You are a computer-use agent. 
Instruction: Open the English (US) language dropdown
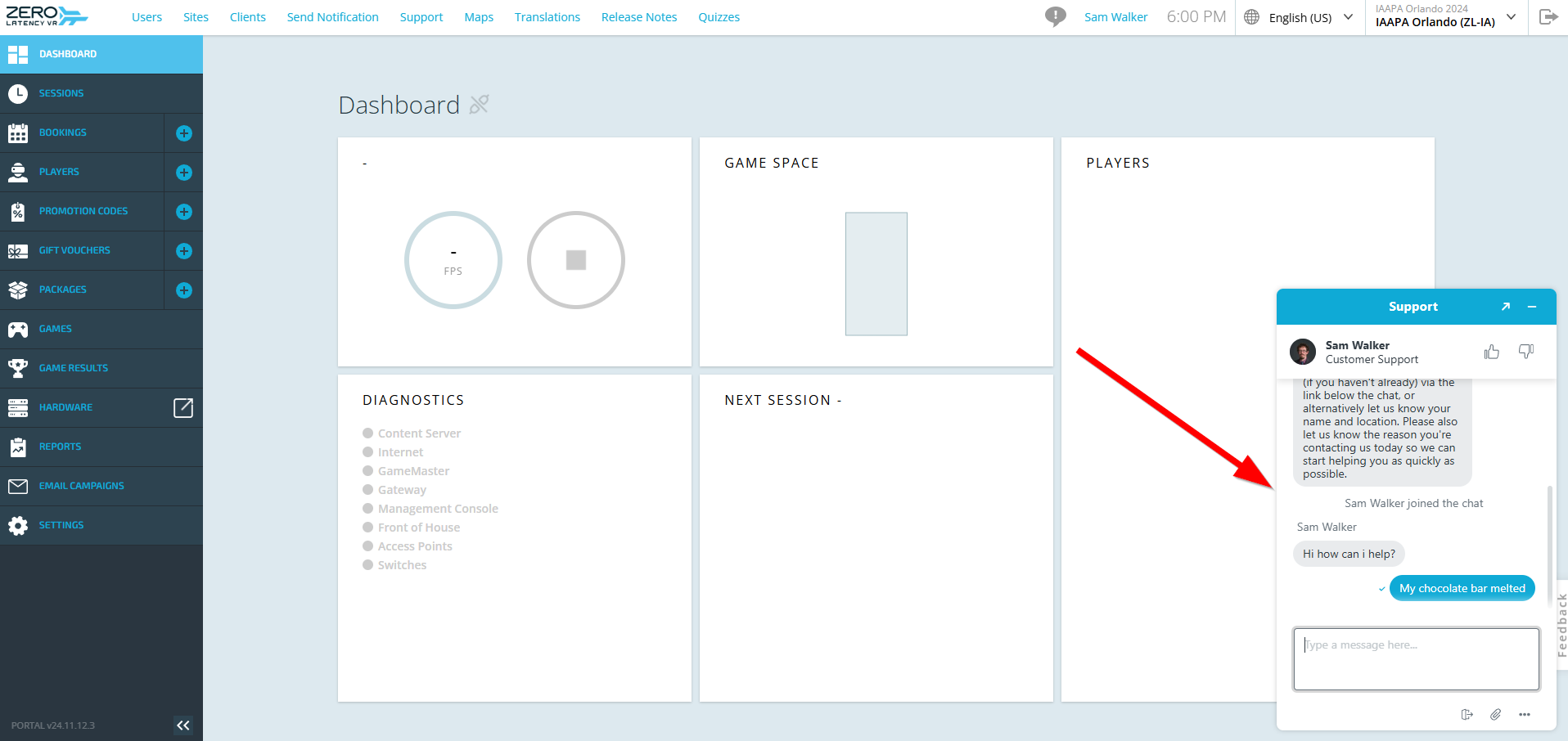(x=1311, y=17)
